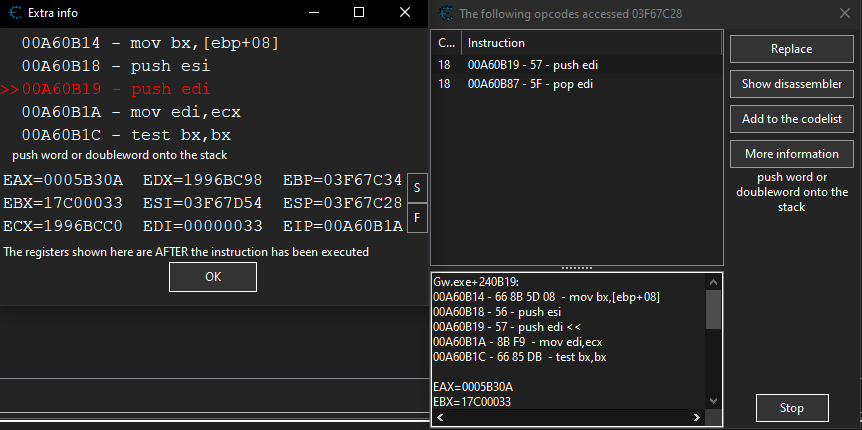
Task: Click OK in Extra info dialog
Action: [212, 277]
